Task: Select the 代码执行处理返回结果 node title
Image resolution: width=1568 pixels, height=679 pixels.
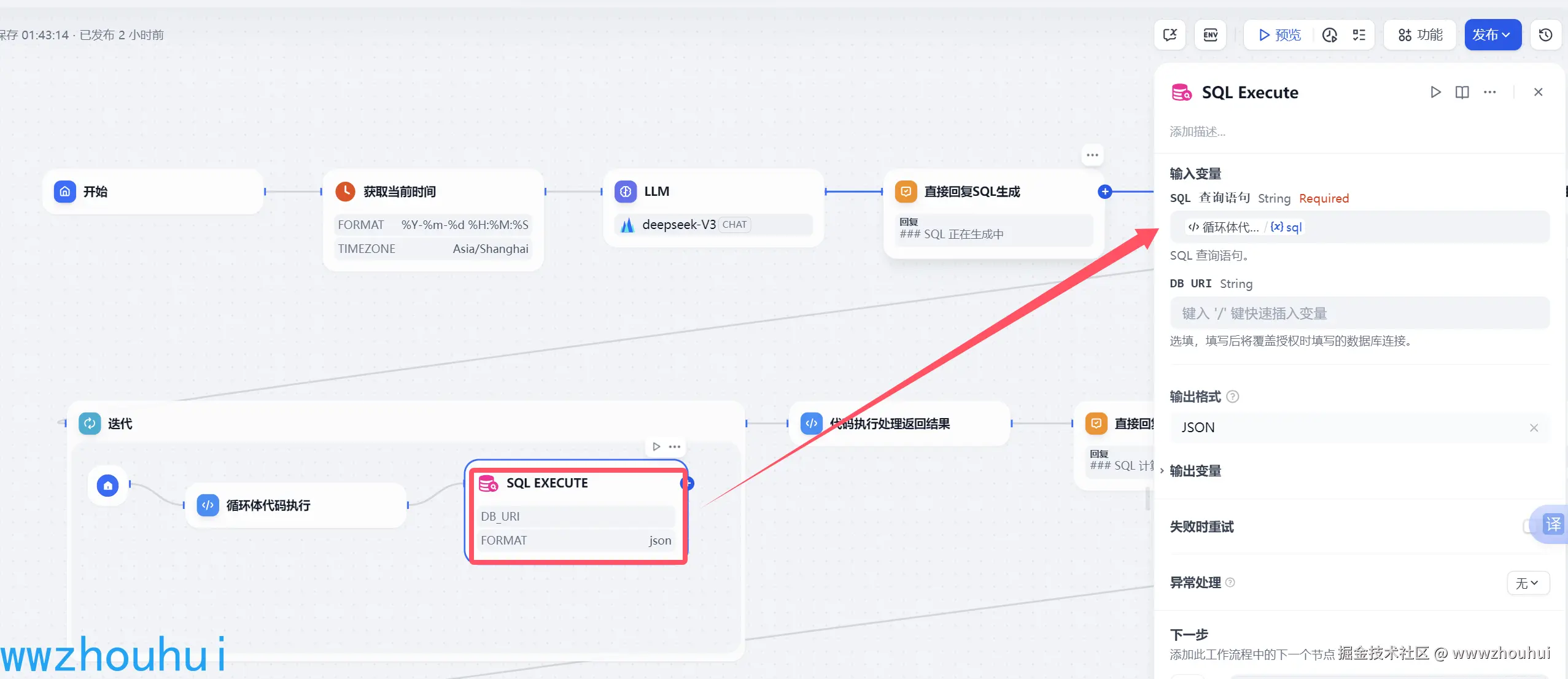Action: [x=890, y=424]
